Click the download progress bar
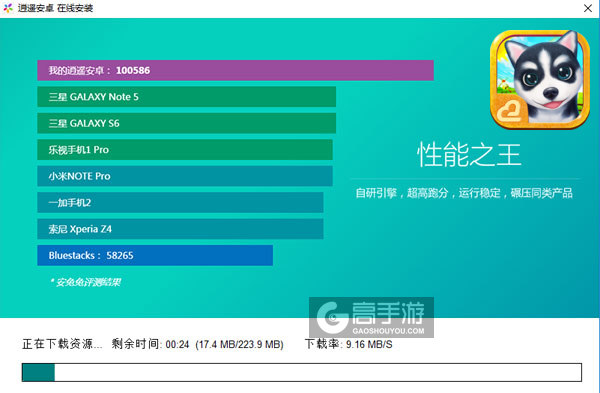The width and height of the screenshot is (600, 393). pyautogui.click(x=302, y=372)
